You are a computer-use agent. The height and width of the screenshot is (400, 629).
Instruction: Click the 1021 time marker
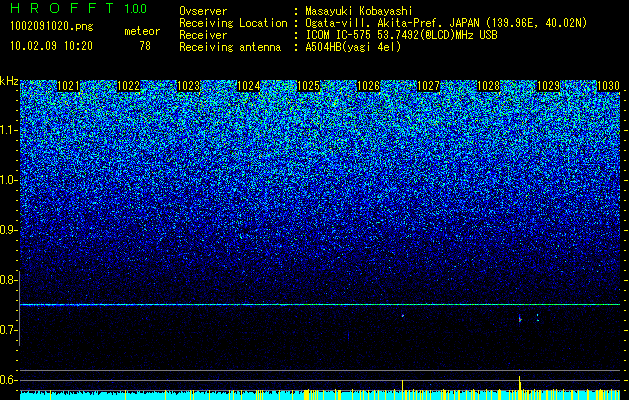tap(68, 86)
